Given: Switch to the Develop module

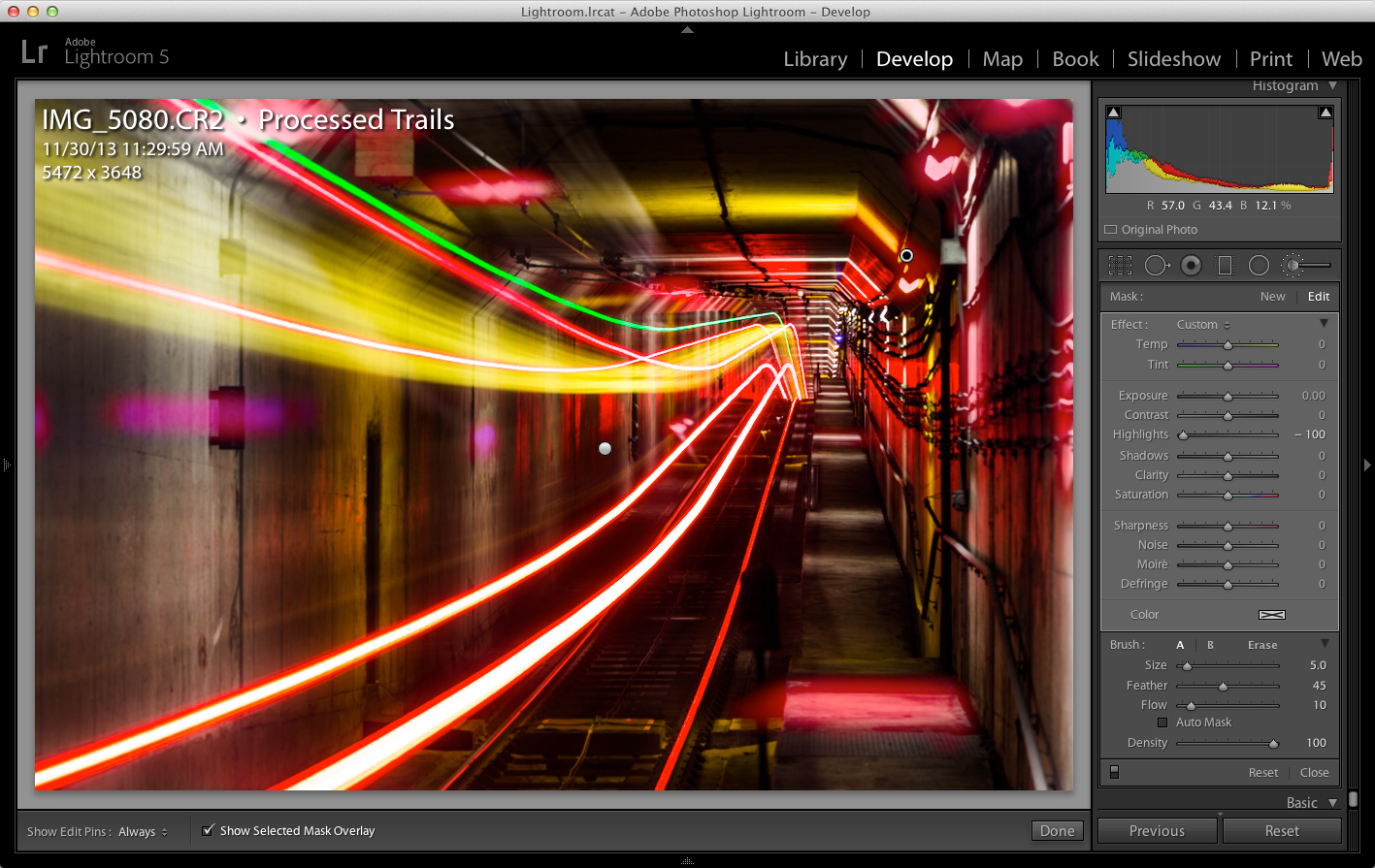Looking at the screenshot, I should [x=914, y=59].
